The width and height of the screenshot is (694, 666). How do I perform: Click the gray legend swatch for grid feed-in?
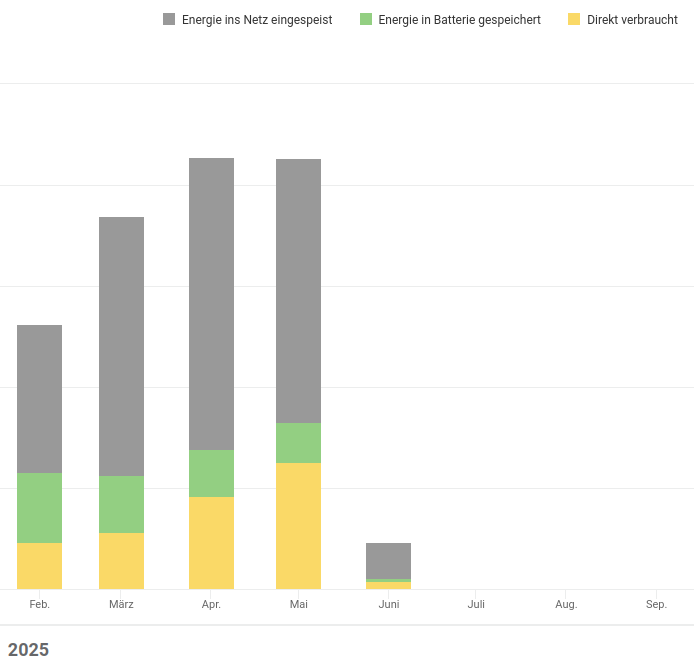click(x=169, y=20)
